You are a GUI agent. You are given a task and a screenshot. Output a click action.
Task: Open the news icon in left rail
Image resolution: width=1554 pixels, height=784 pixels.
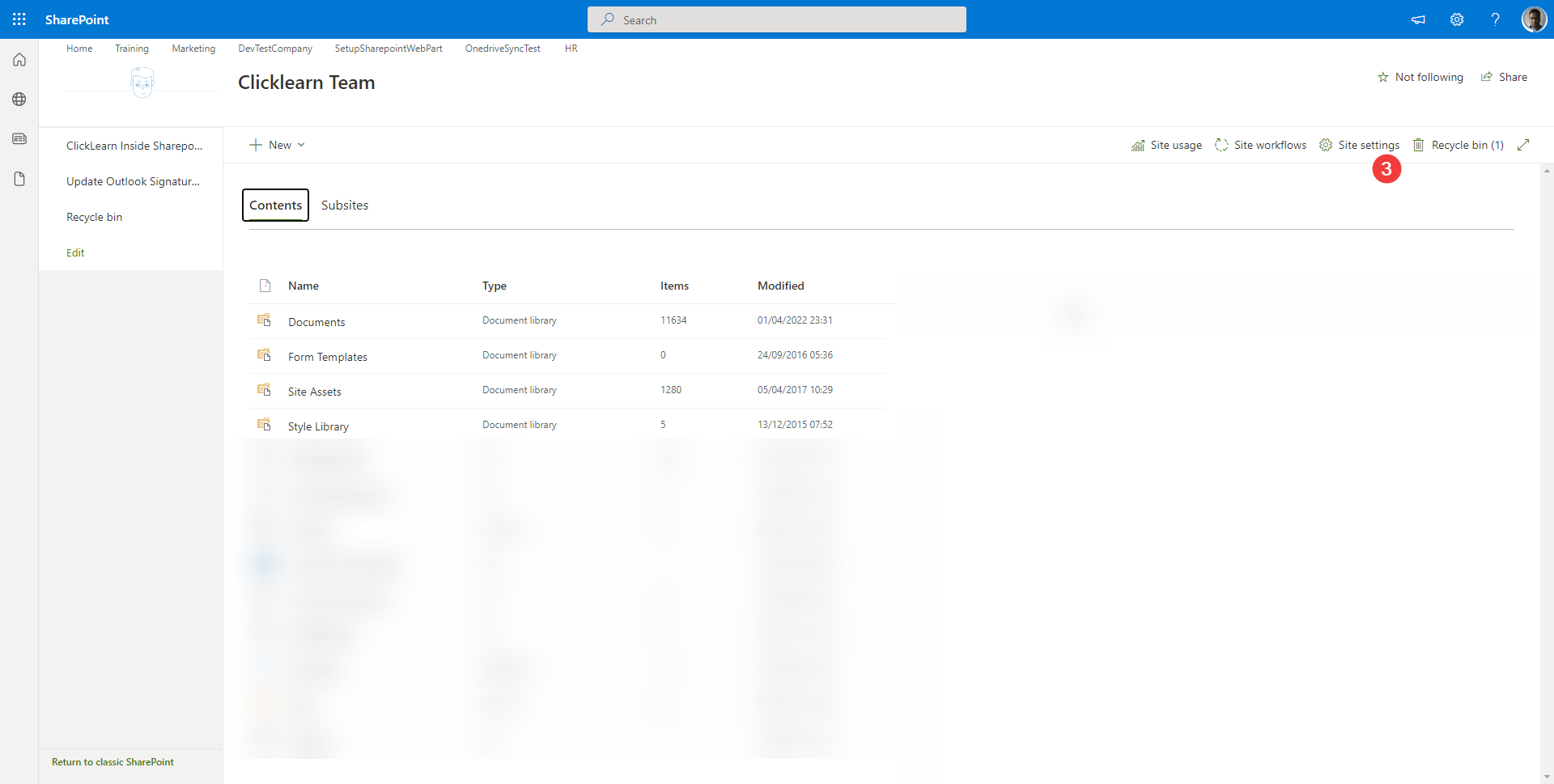point(19,139)
